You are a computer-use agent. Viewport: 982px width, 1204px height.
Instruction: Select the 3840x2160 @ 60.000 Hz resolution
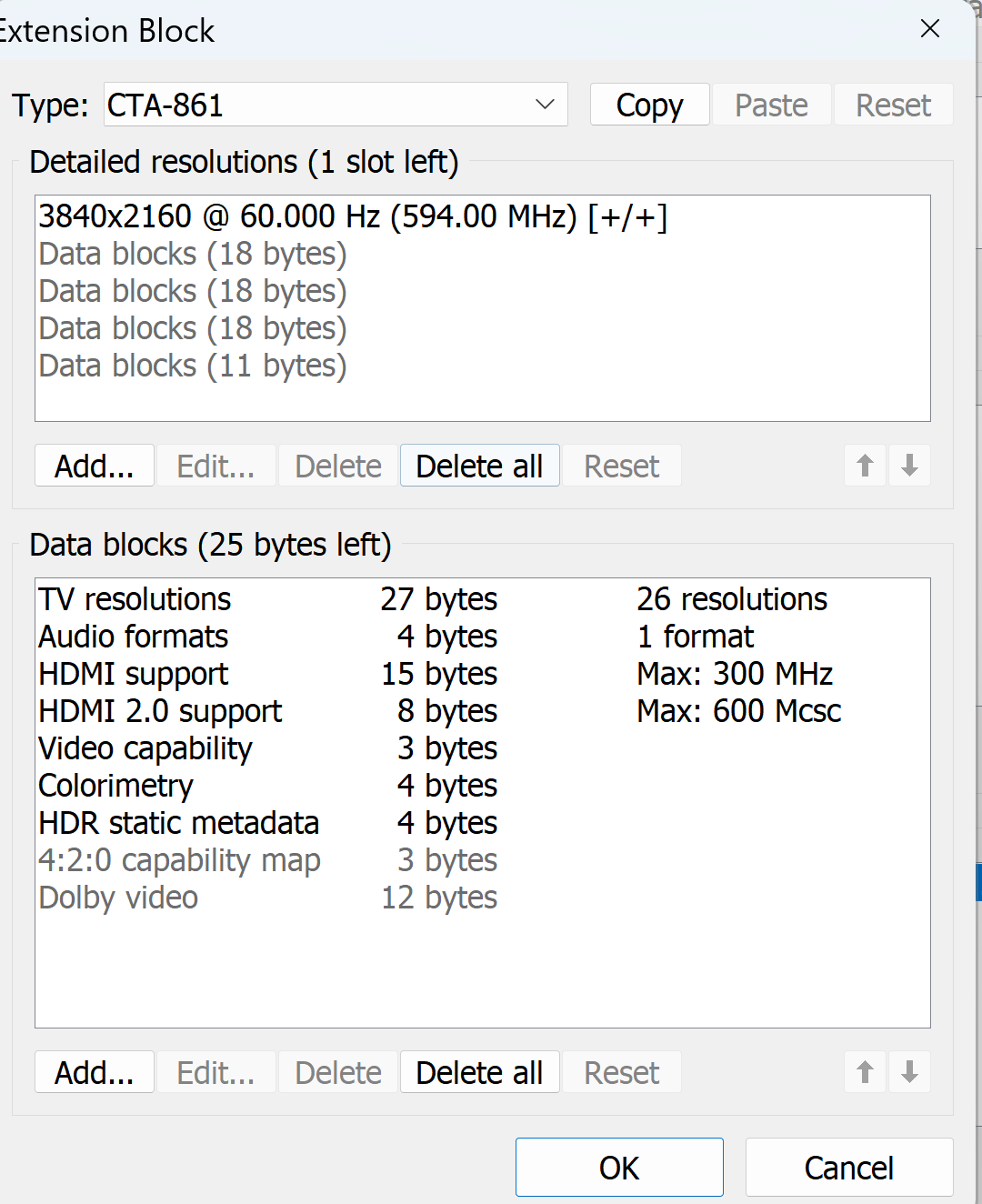click(353, 216)
